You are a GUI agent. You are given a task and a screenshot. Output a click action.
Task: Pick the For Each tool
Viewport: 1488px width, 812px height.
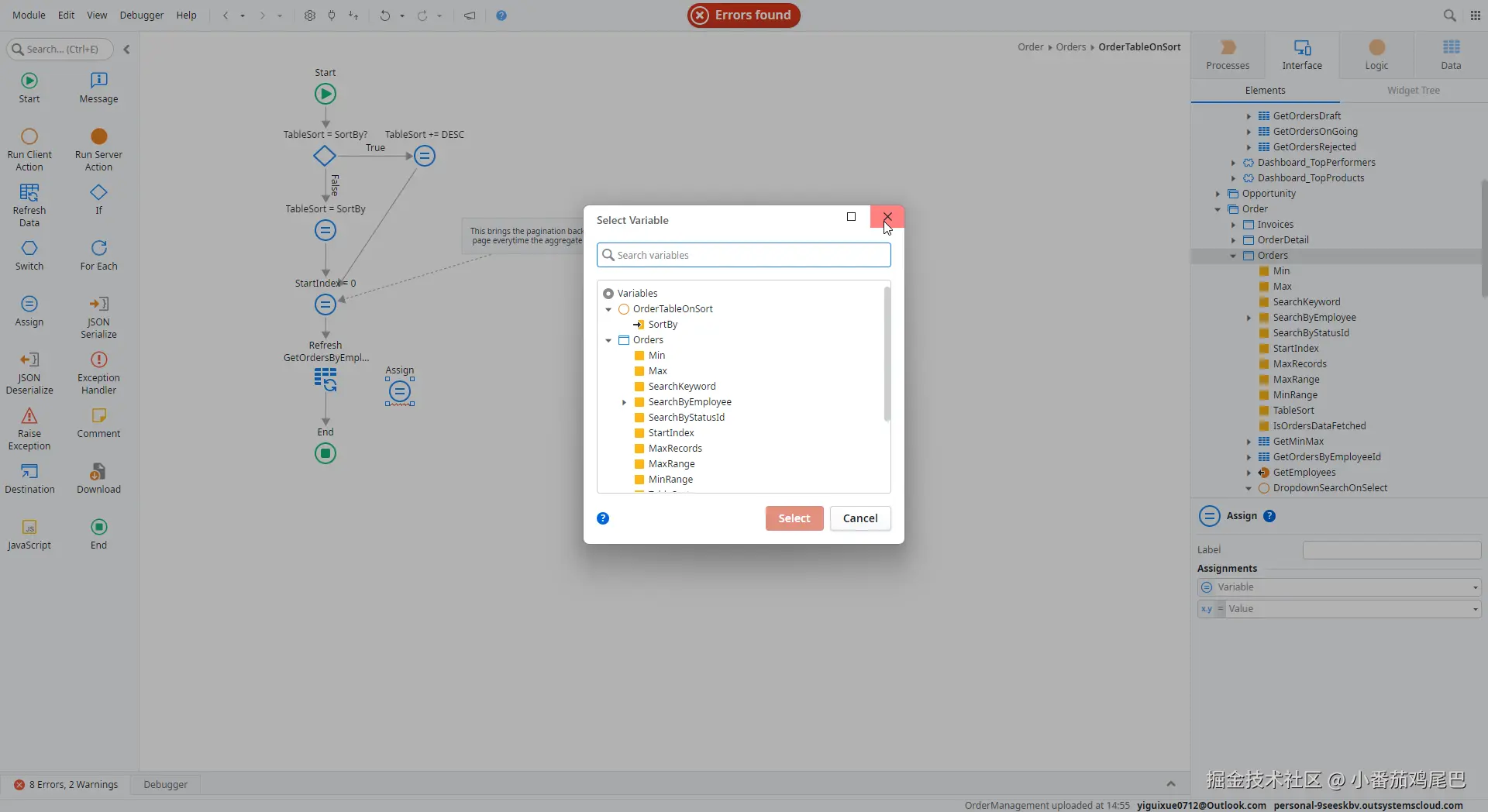coord(98,255)
